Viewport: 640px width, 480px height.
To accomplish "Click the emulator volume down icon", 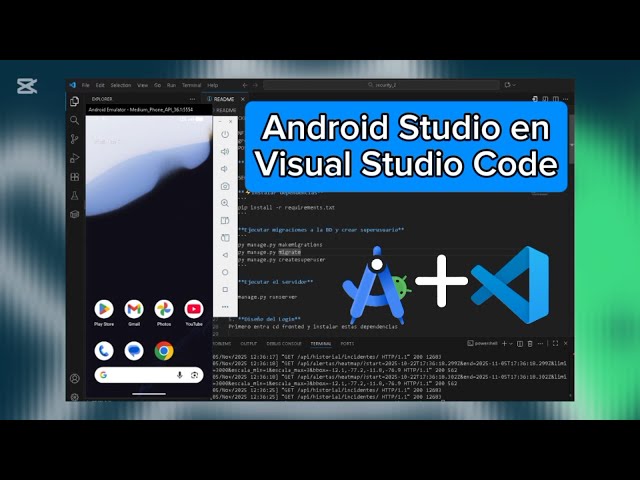I will (224, 169).
